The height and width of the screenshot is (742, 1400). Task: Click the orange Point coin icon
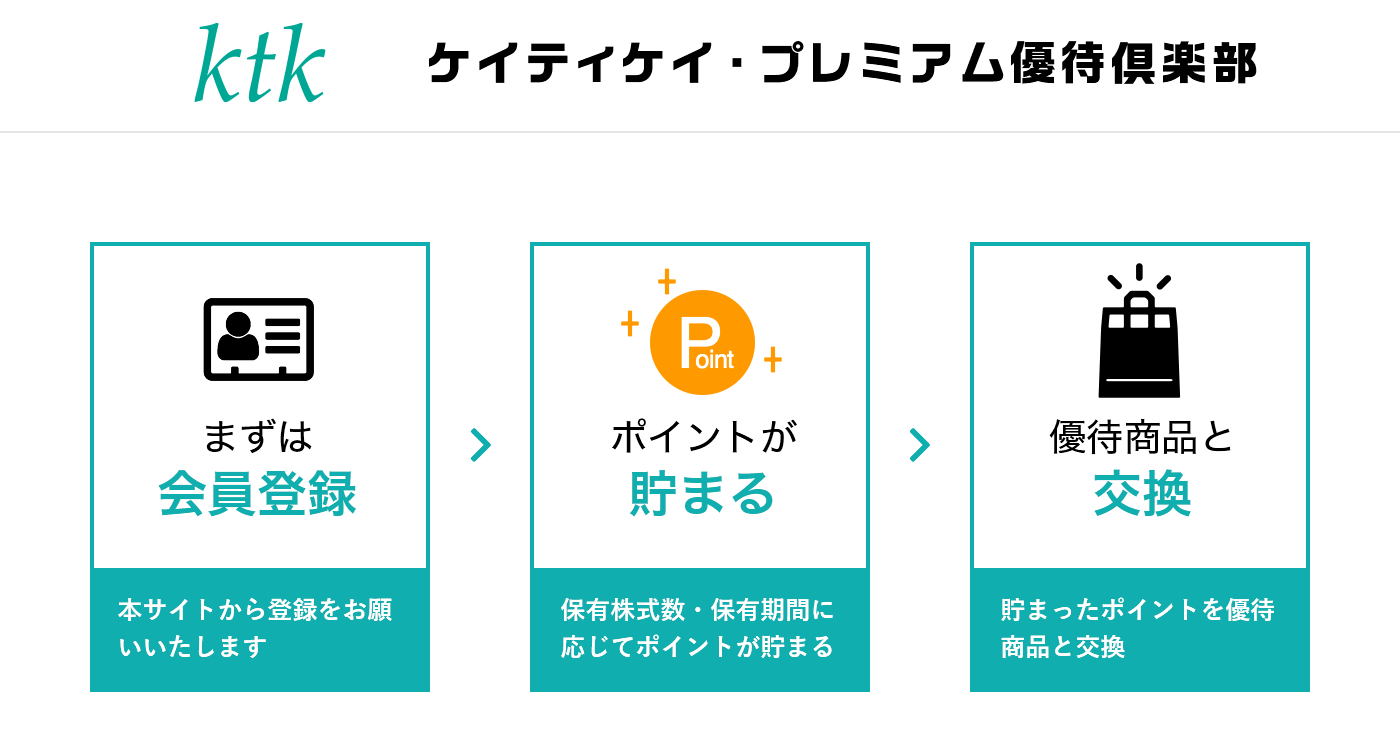pos(702,342)
